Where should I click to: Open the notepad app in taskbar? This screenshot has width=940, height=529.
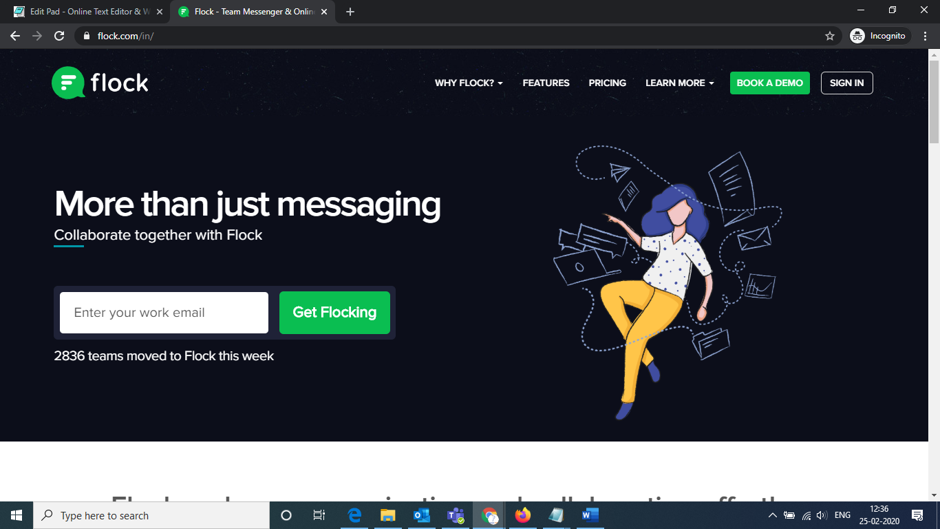(x=556, y=515)
